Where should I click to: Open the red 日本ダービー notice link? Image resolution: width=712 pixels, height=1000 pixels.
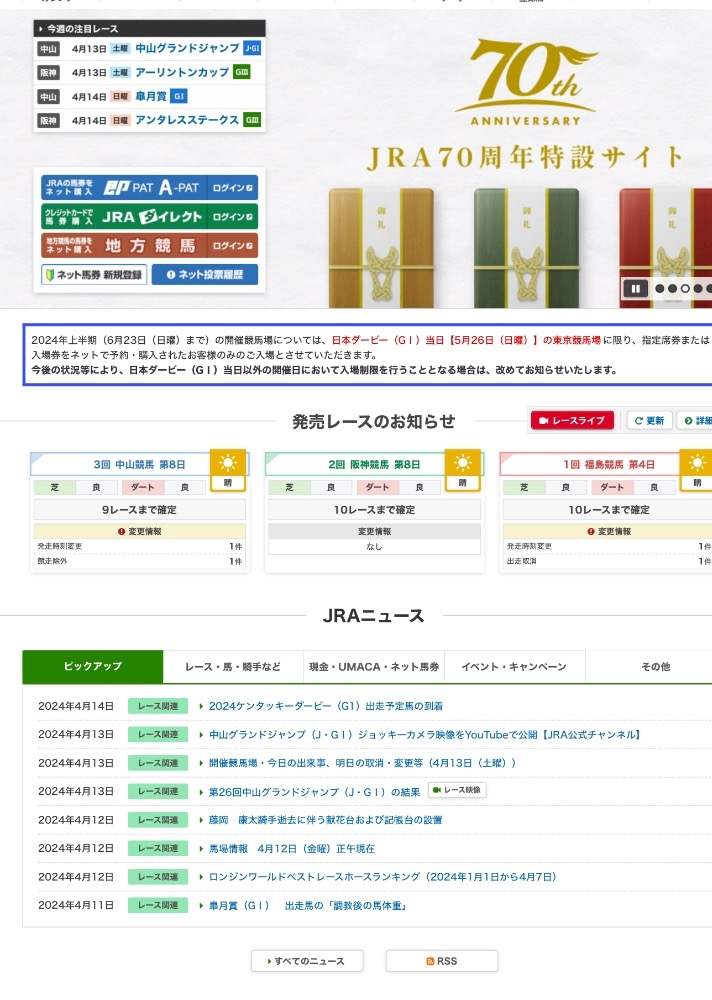pyautogui.click(x=466, y=340)
